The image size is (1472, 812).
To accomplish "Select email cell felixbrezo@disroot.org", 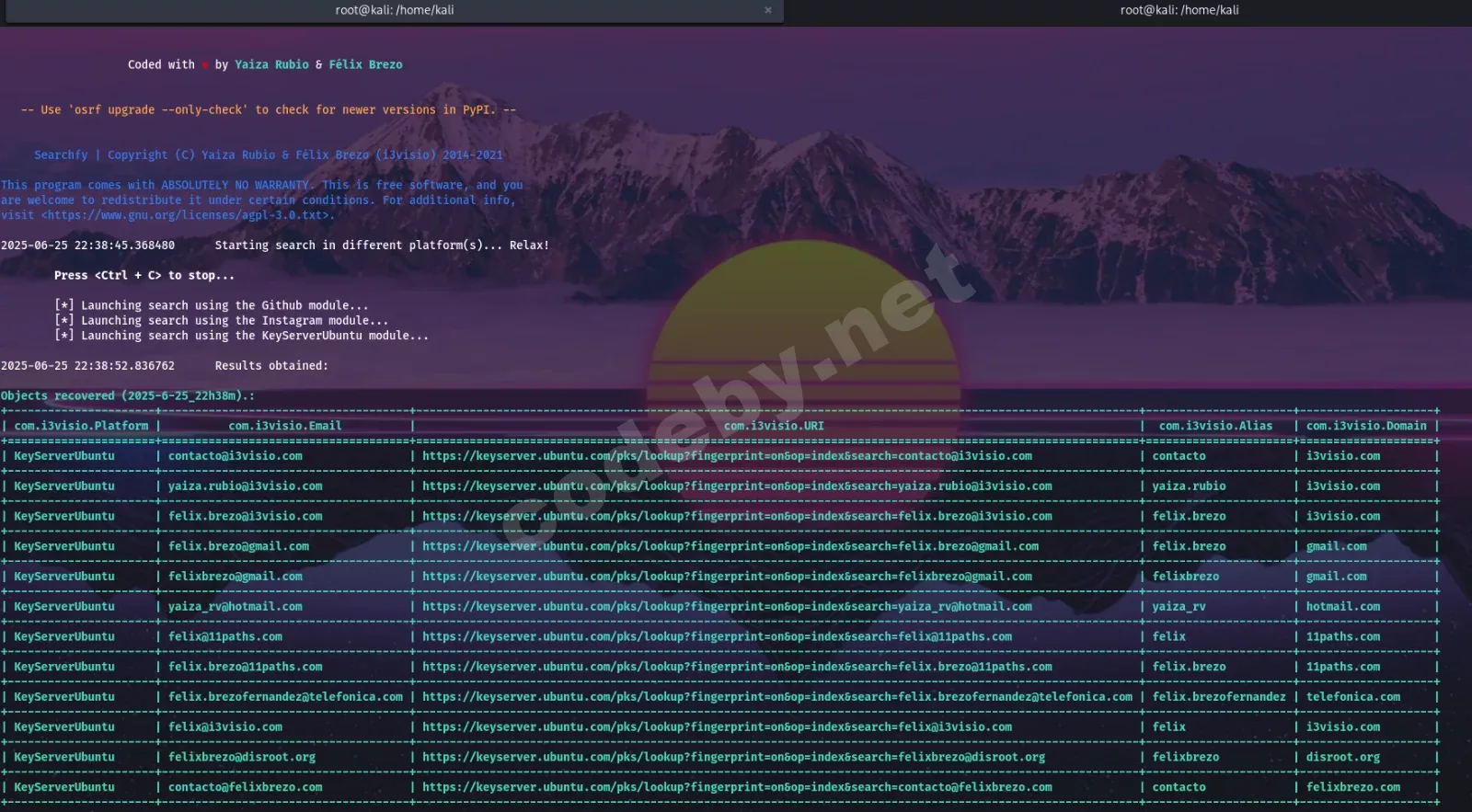I will [241, 758].
